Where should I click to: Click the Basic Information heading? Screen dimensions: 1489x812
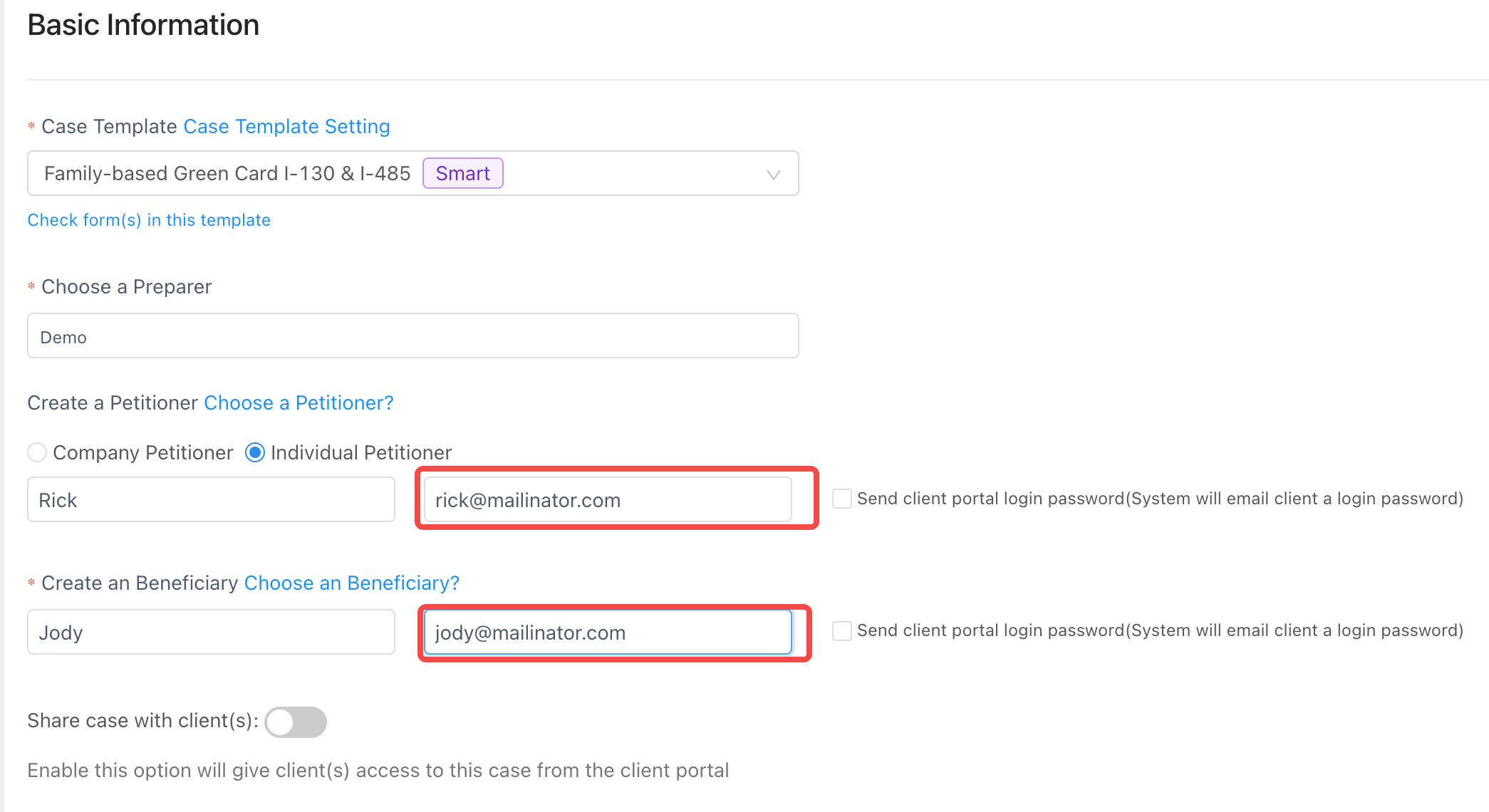pyautogui.click(x=143, y=25)
